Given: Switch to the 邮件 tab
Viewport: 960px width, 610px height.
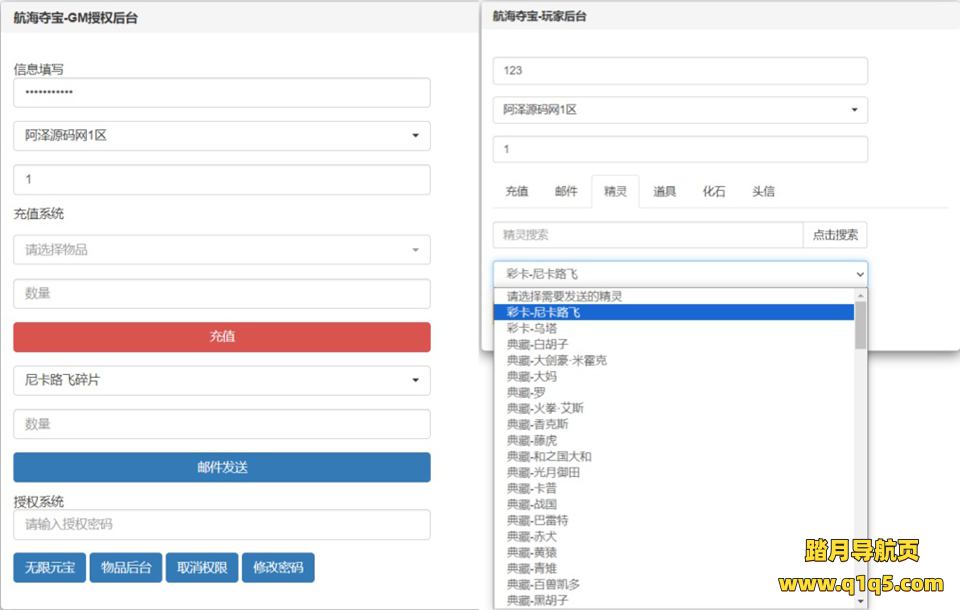Looking at the screenshot, I should [x=566, y=192].
